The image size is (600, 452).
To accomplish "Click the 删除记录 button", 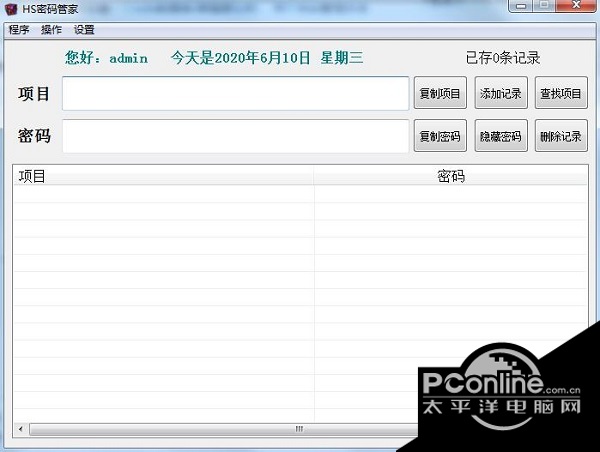I will tap(561, 136).
